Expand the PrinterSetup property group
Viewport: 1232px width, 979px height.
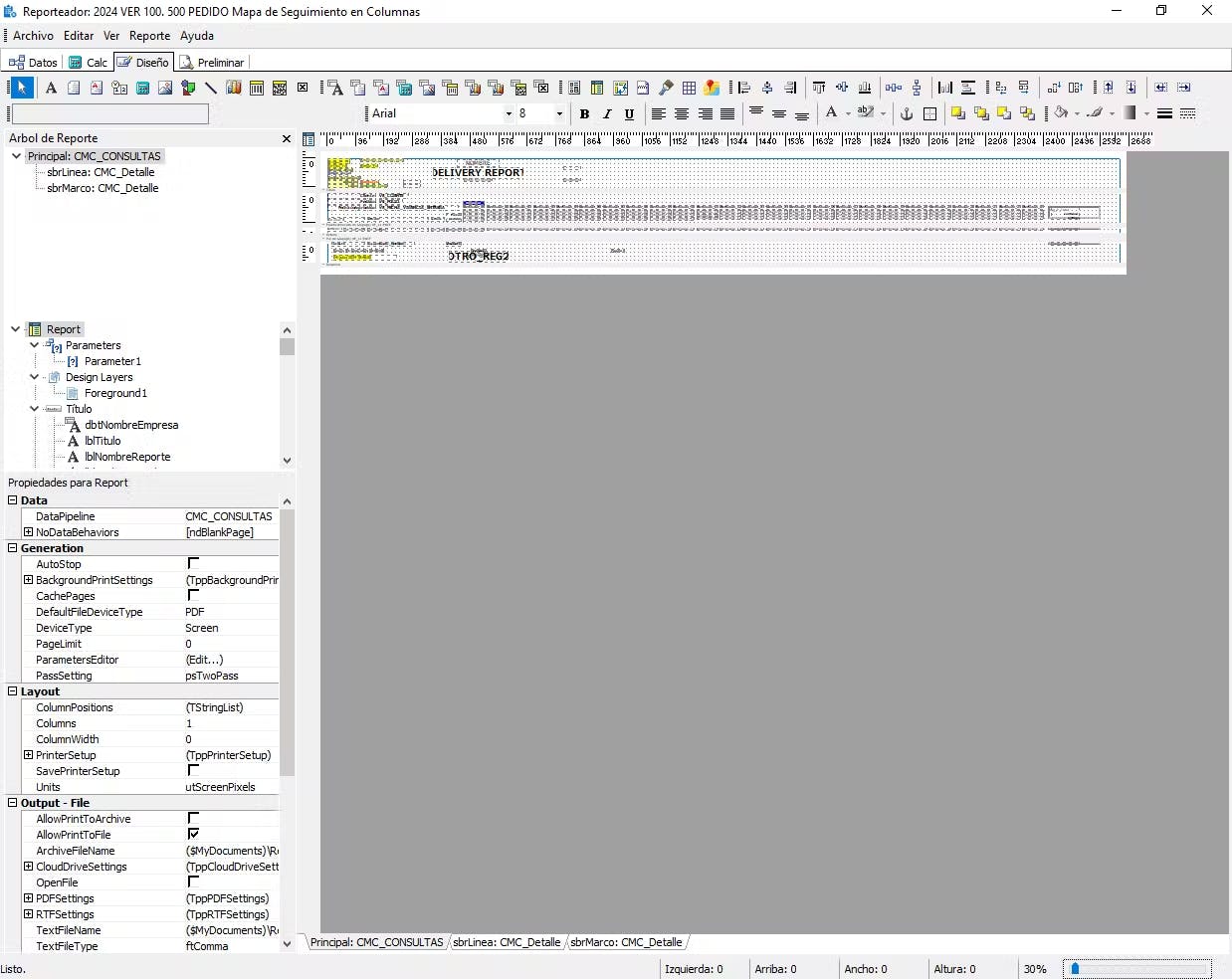pos(28,755)
